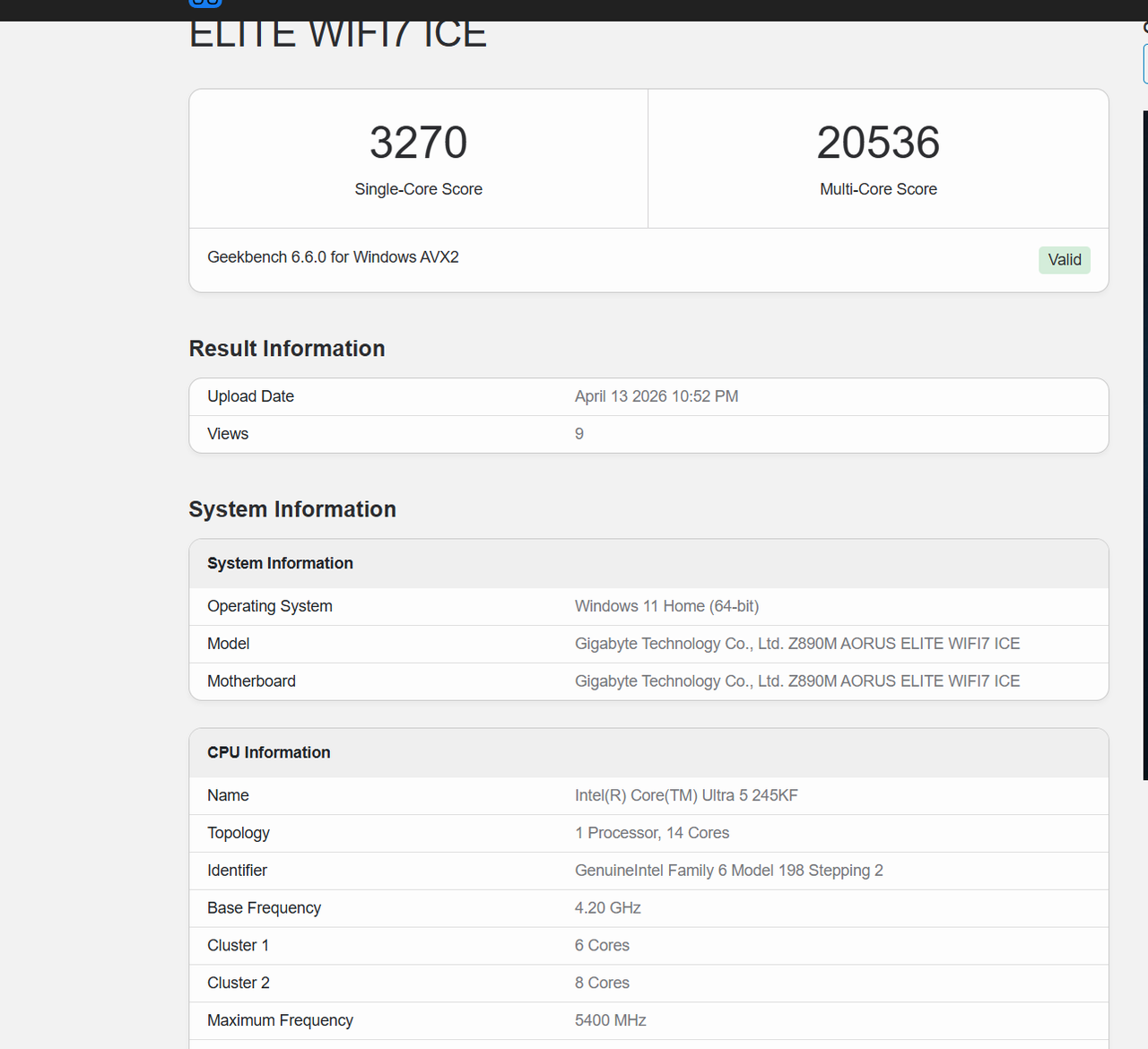Click the "Upload Date" row label
This screenshot has width=1148, height=1049.
click(250, 396)
